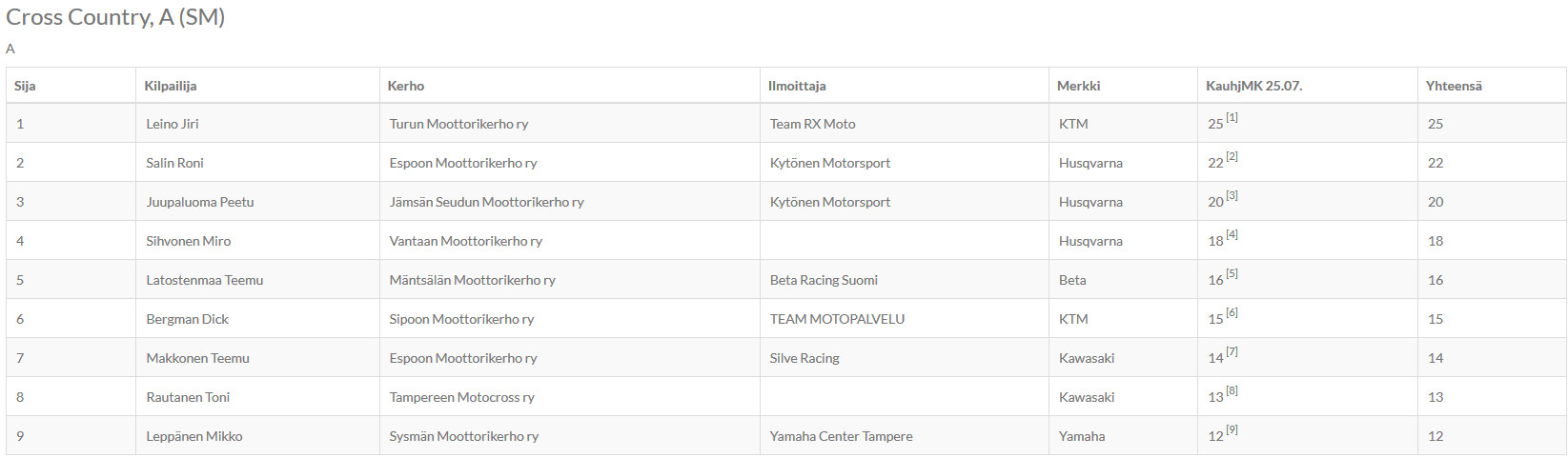Click the Kytönen Motorsport cell for Salin Roni

pyautogui.click(x=830, y=163)
